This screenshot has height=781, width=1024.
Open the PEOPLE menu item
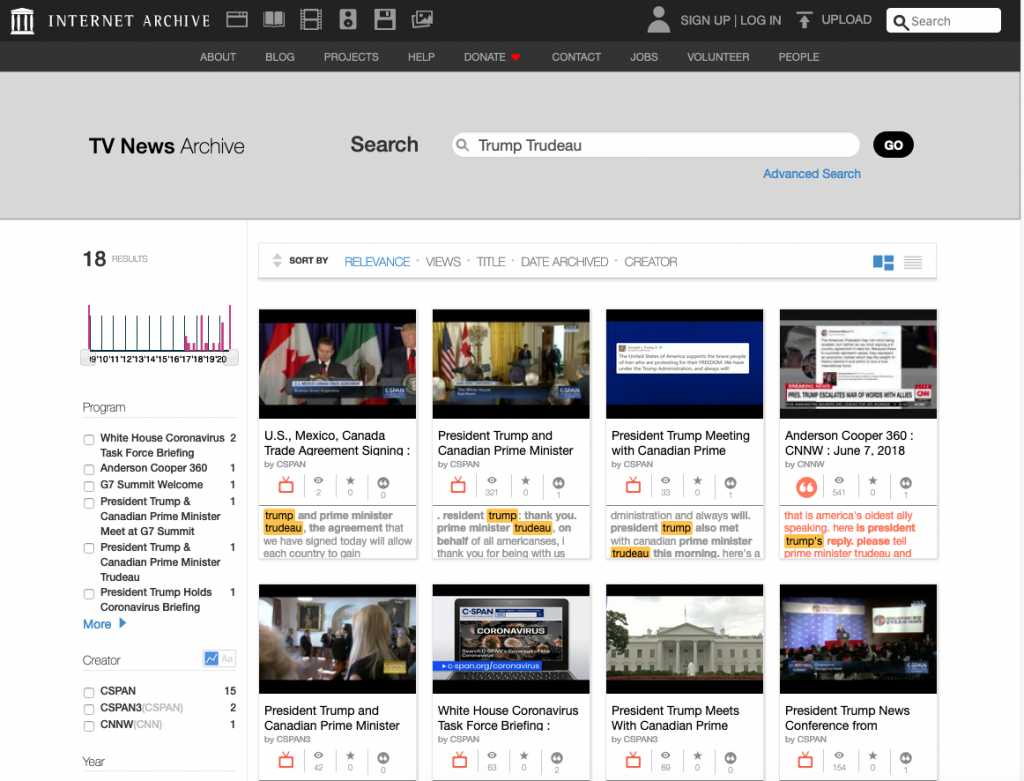[x=799, y=57]
